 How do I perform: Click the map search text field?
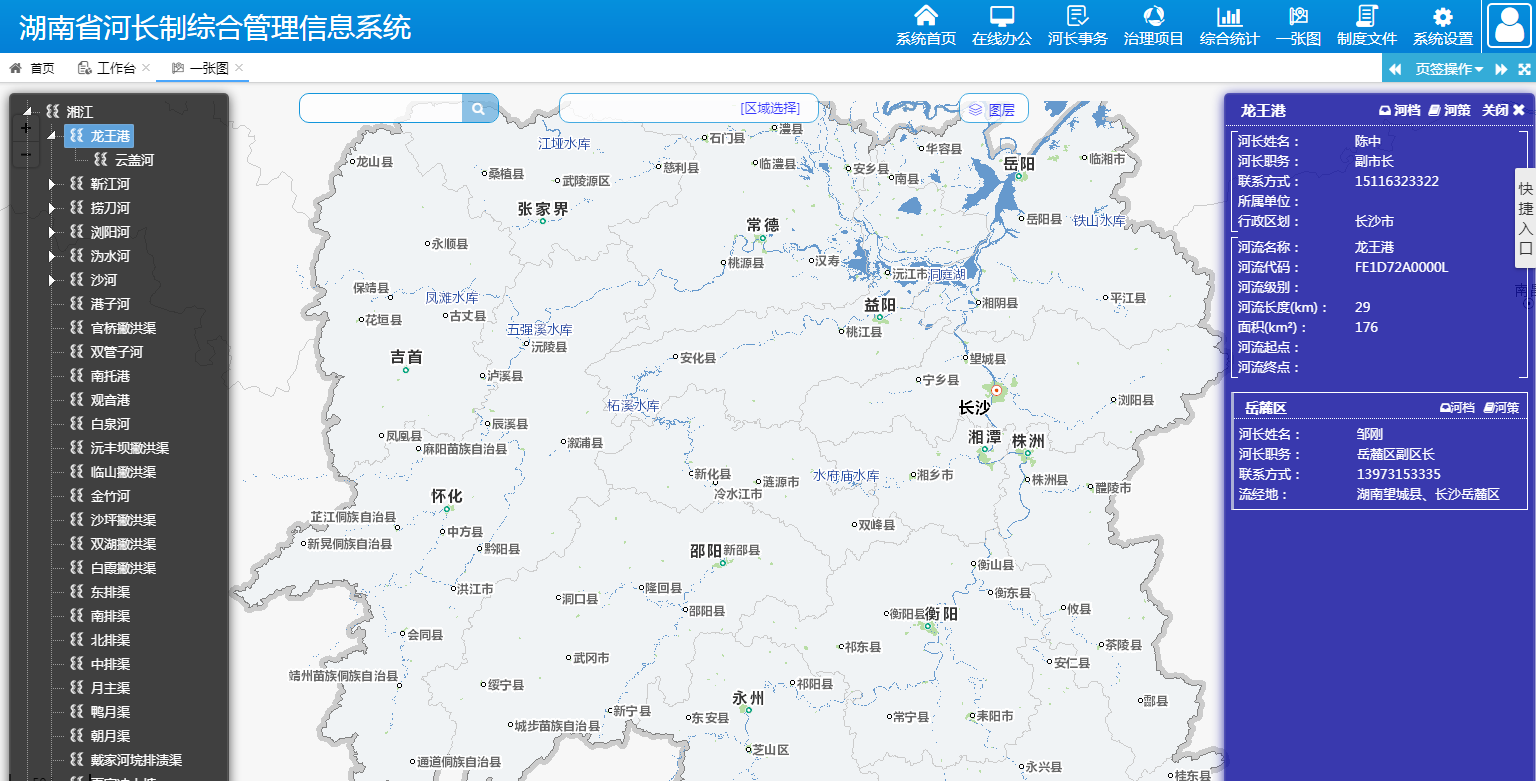point(381,109)
